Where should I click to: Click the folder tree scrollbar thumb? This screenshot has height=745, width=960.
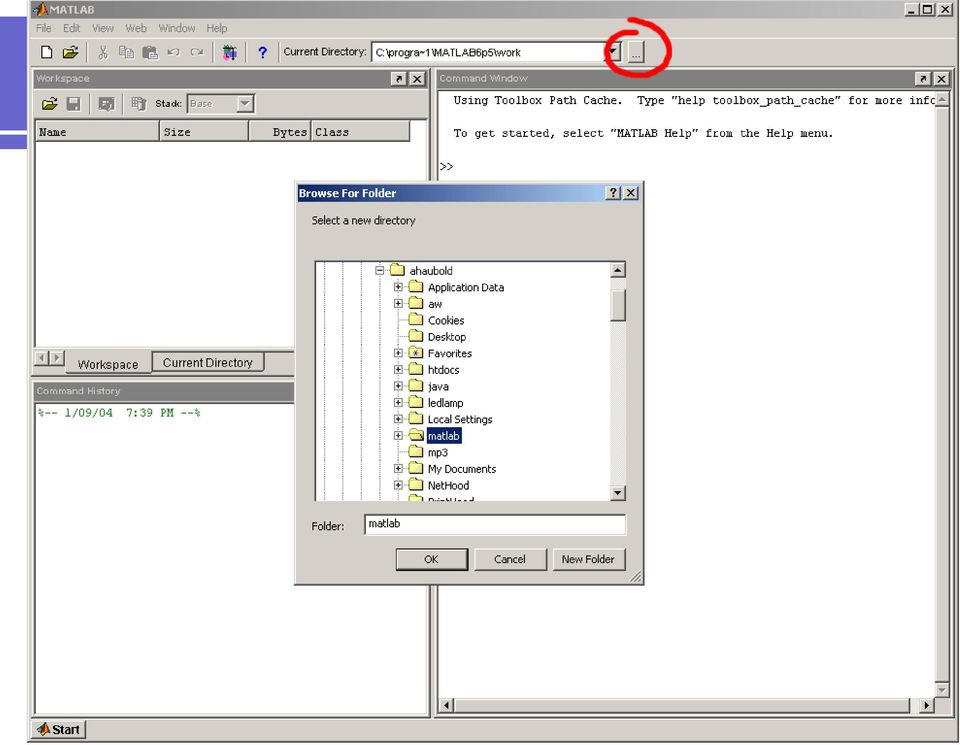618,305
